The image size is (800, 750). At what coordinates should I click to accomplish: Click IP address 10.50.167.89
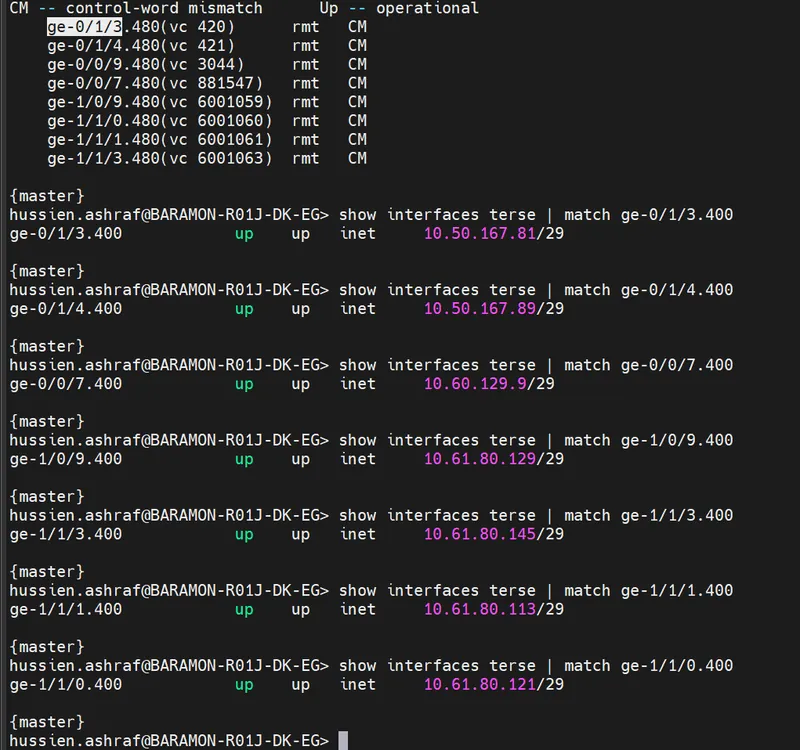(480, 309)
